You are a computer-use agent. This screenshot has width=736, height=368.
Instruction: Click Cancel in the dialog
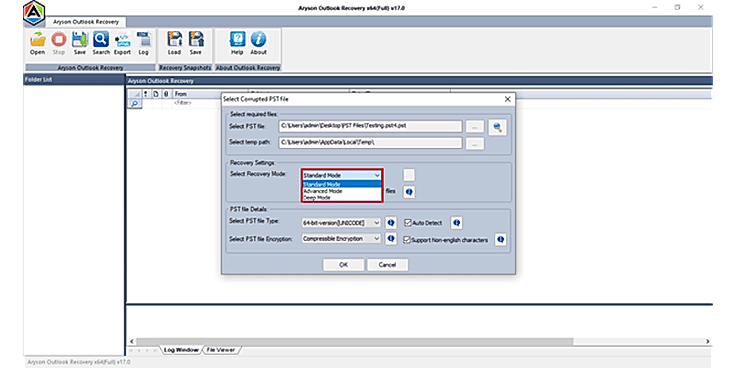click(x=387, y=265)
